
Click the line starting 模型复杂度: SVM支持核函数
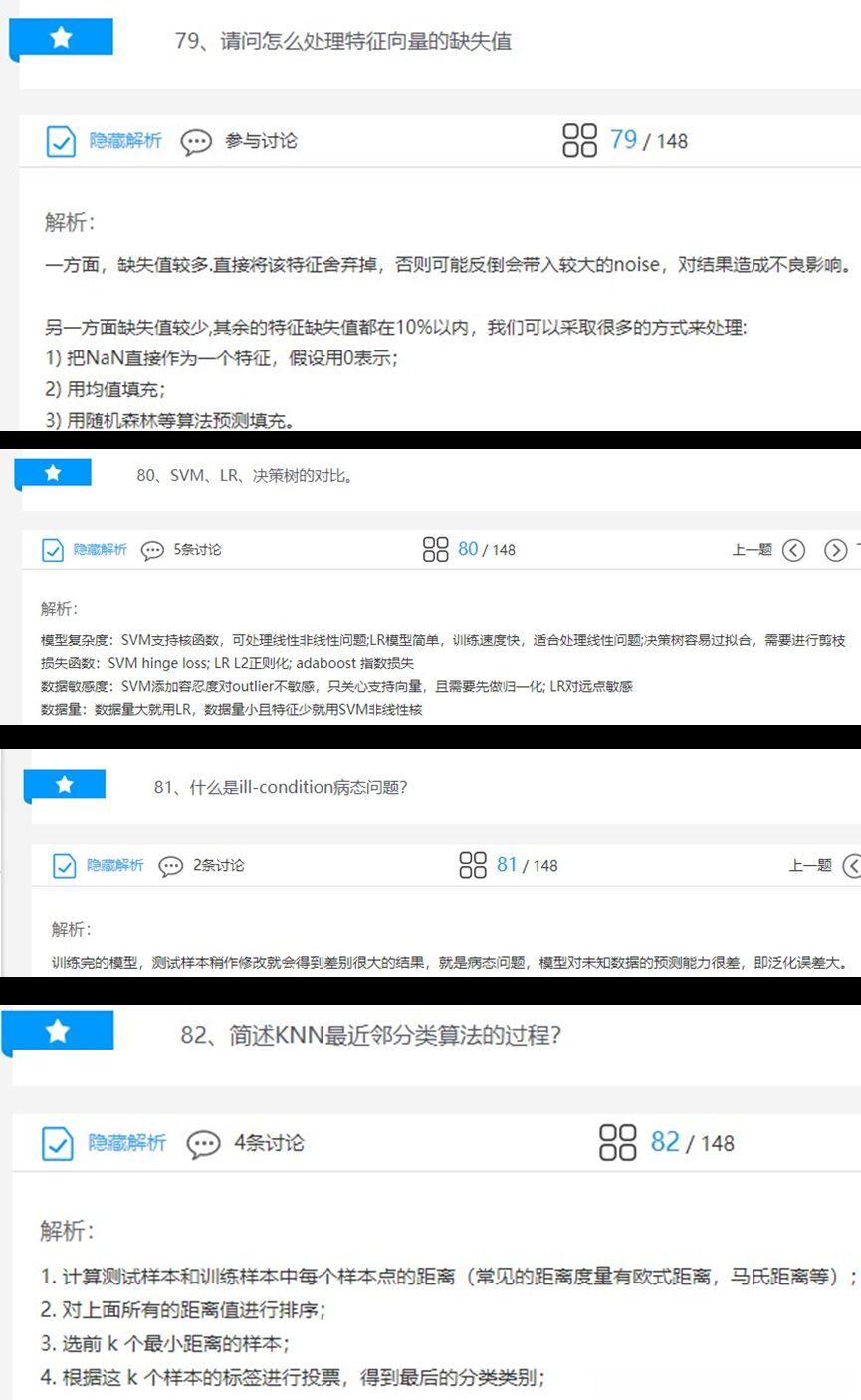pyautogui.click(x=444, y=640)
